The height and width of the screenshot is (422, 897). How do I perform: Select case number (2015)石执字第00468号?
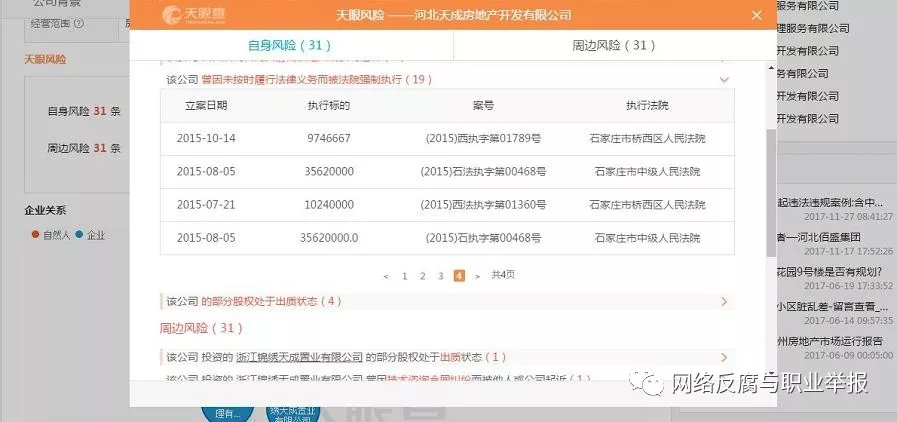(483, 238)
